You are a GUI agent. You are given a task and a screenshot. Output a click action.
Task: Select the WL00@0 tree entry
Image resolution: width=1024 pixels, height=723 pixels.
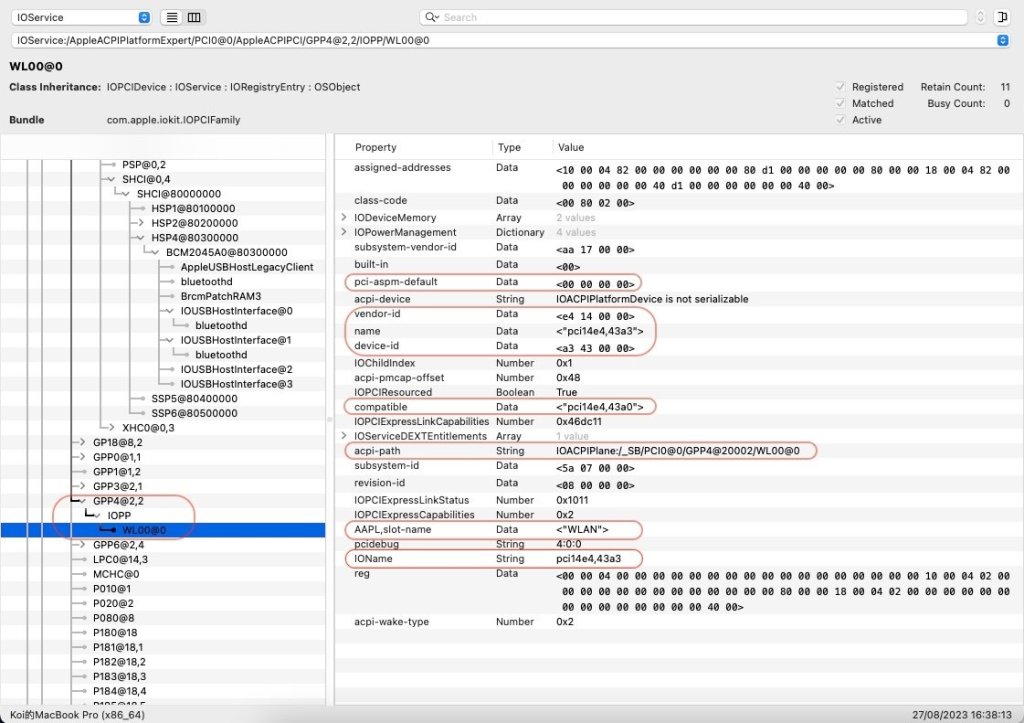pyautogui.click(x=144, y=530)
